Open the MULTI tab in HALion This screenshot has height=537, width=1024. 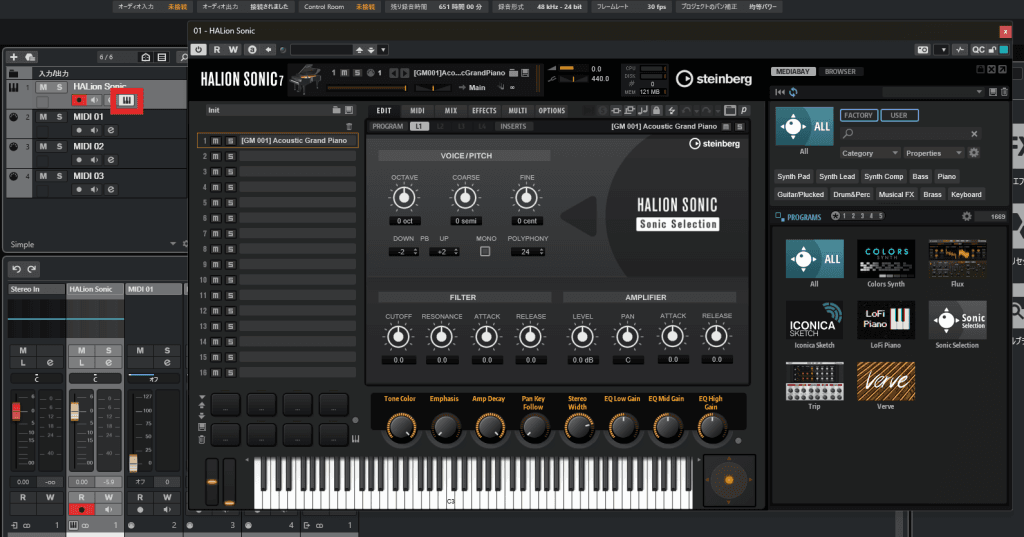pyautogui.click(x=518, y=110)
